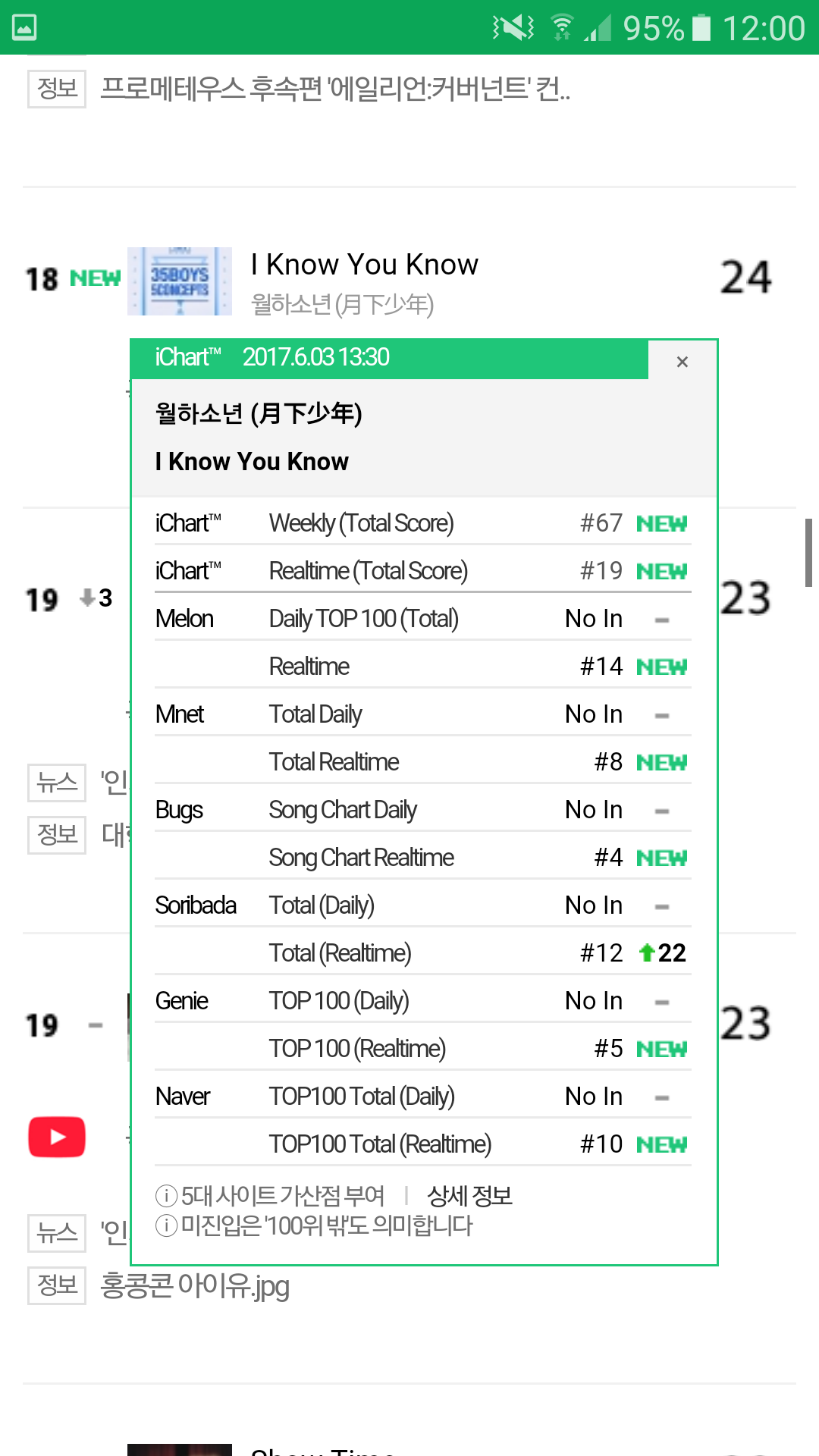The image size is (819, 1456).
Task: Open 상세 정보 link in popup
Action: pyautogui.click(x=469, y=1196)
